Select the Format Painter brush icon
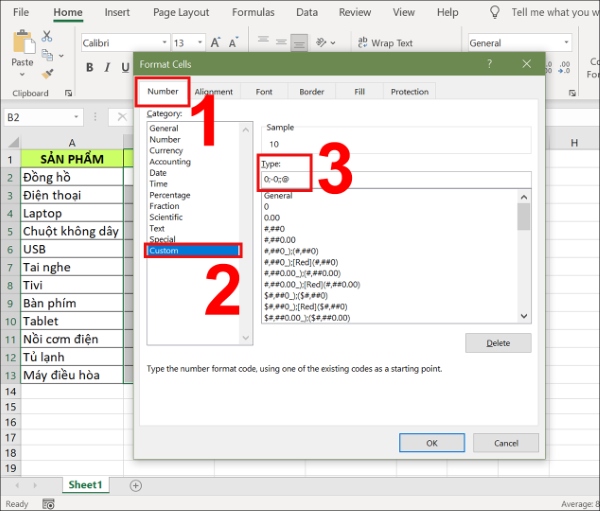 [50, 72]
